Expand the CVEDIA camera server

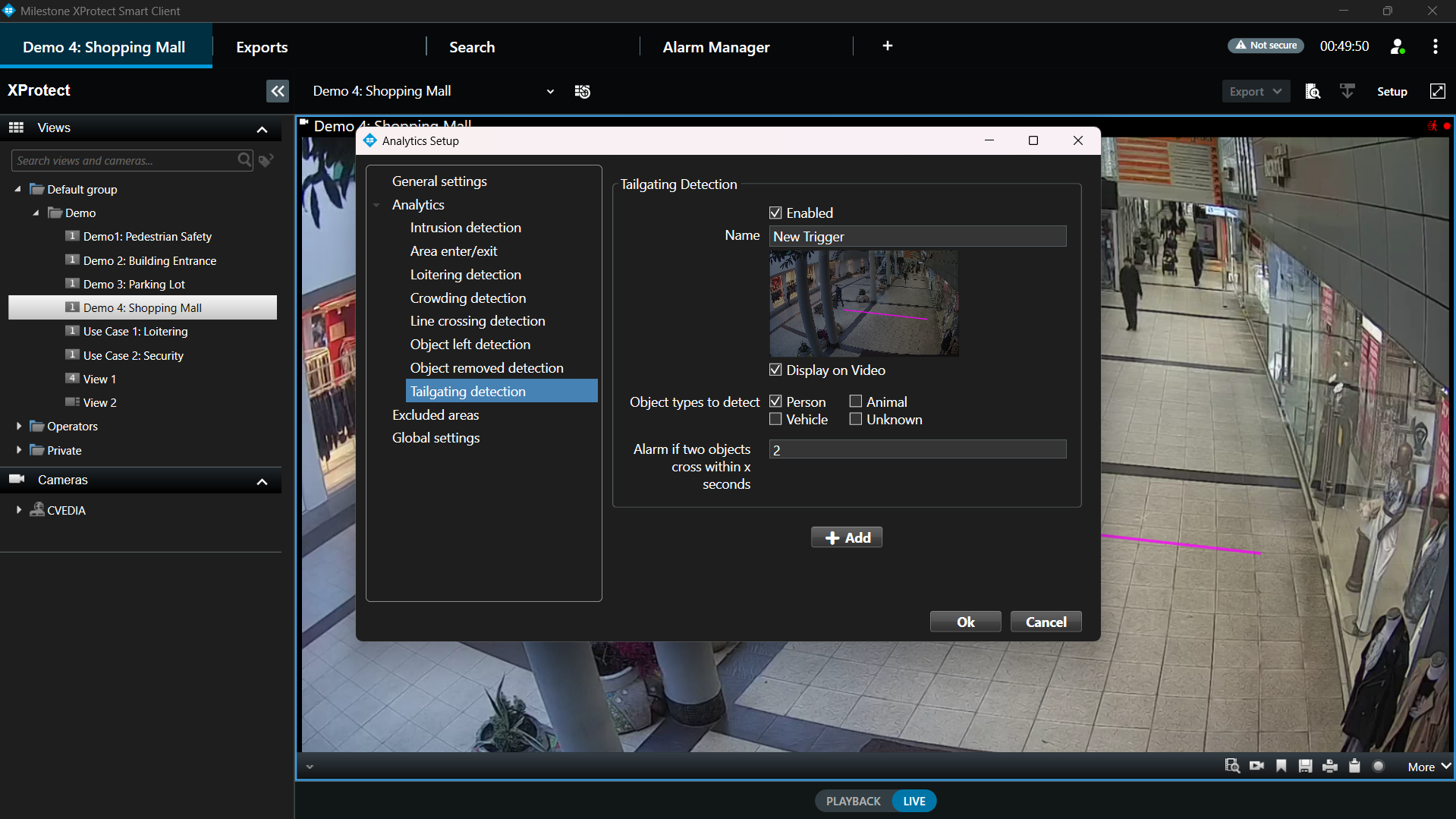point(18,510)
